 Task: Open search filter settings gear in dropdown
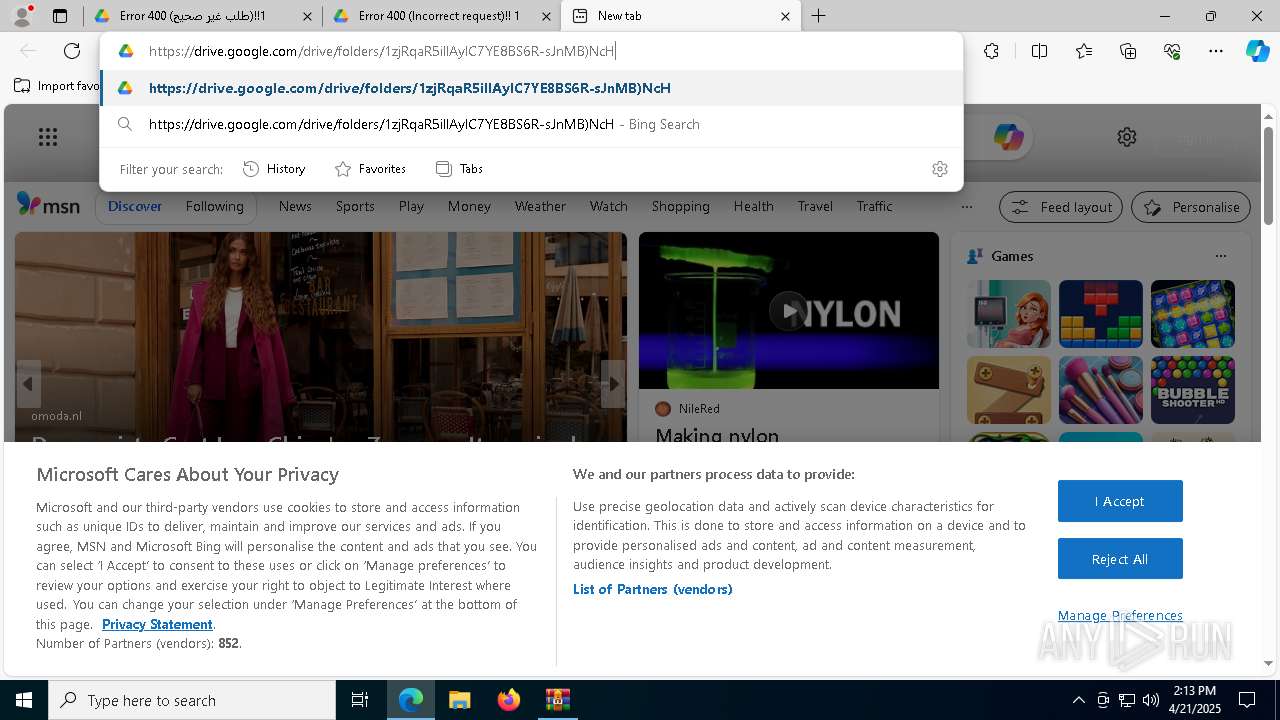pyautogui.click(x=939, y=169)
